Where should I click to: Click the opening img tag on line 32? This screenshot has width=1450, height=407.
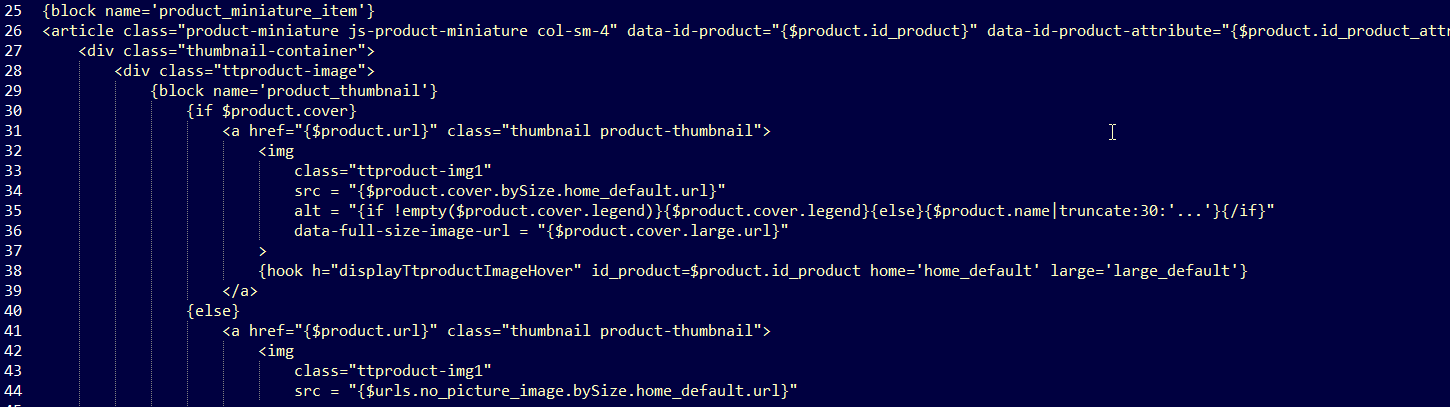click(276, 151)
